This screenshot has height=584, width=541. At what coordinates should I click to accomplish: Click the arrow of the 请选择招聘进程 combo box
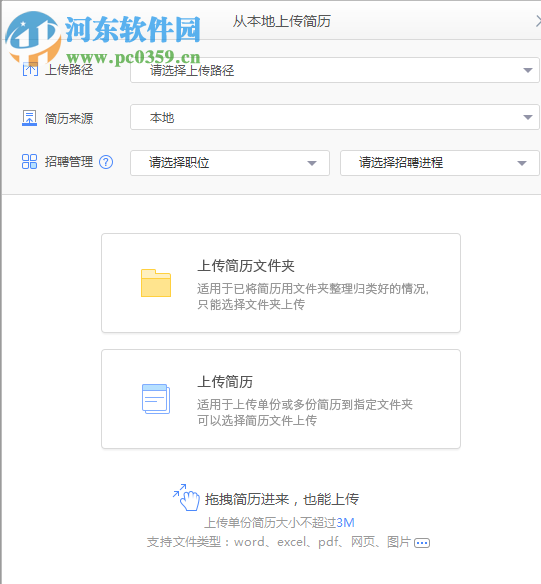522,163
